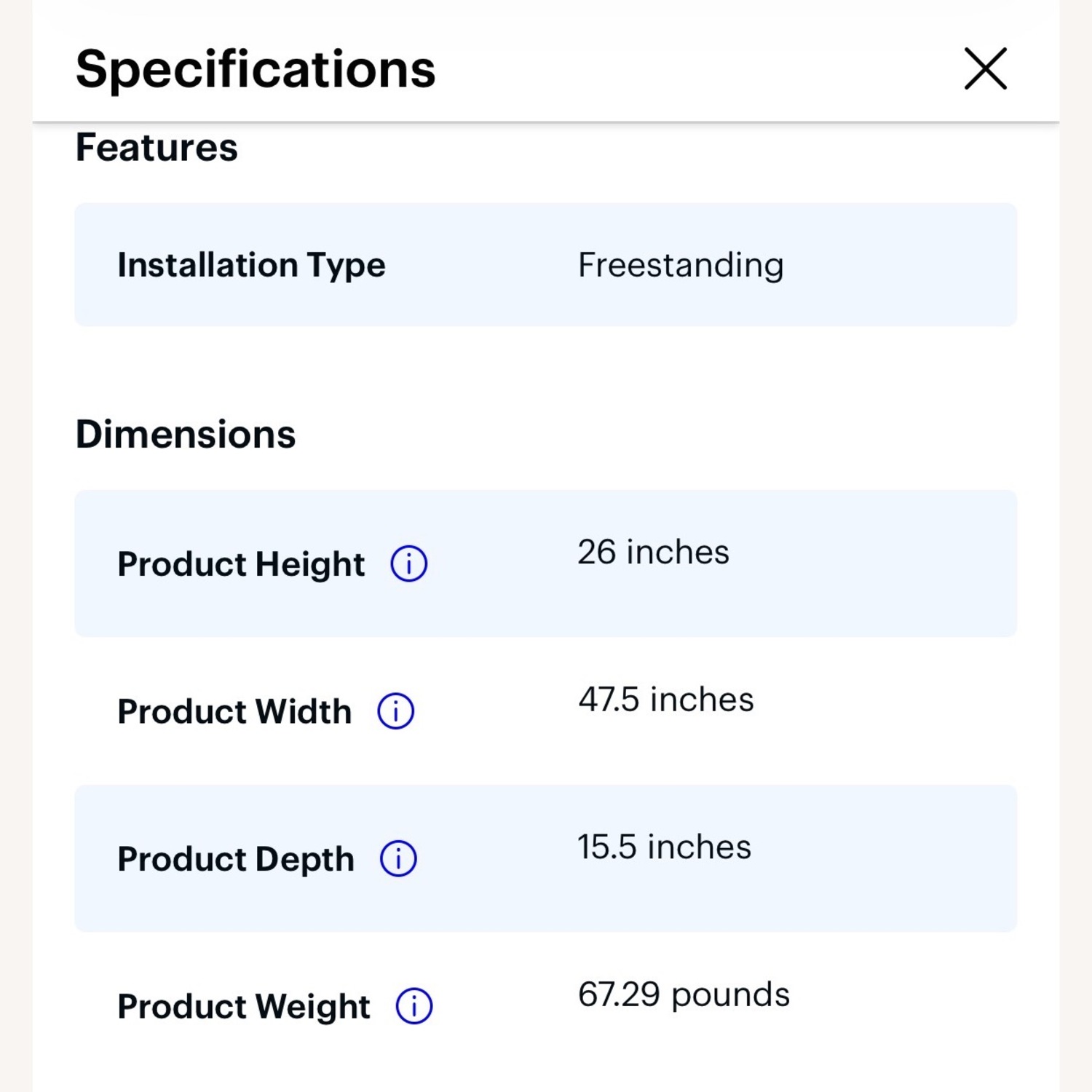The height and width of the screenshot is (1092, 1092).
Task: Select the Features section heading
Action: pos(157,148)
